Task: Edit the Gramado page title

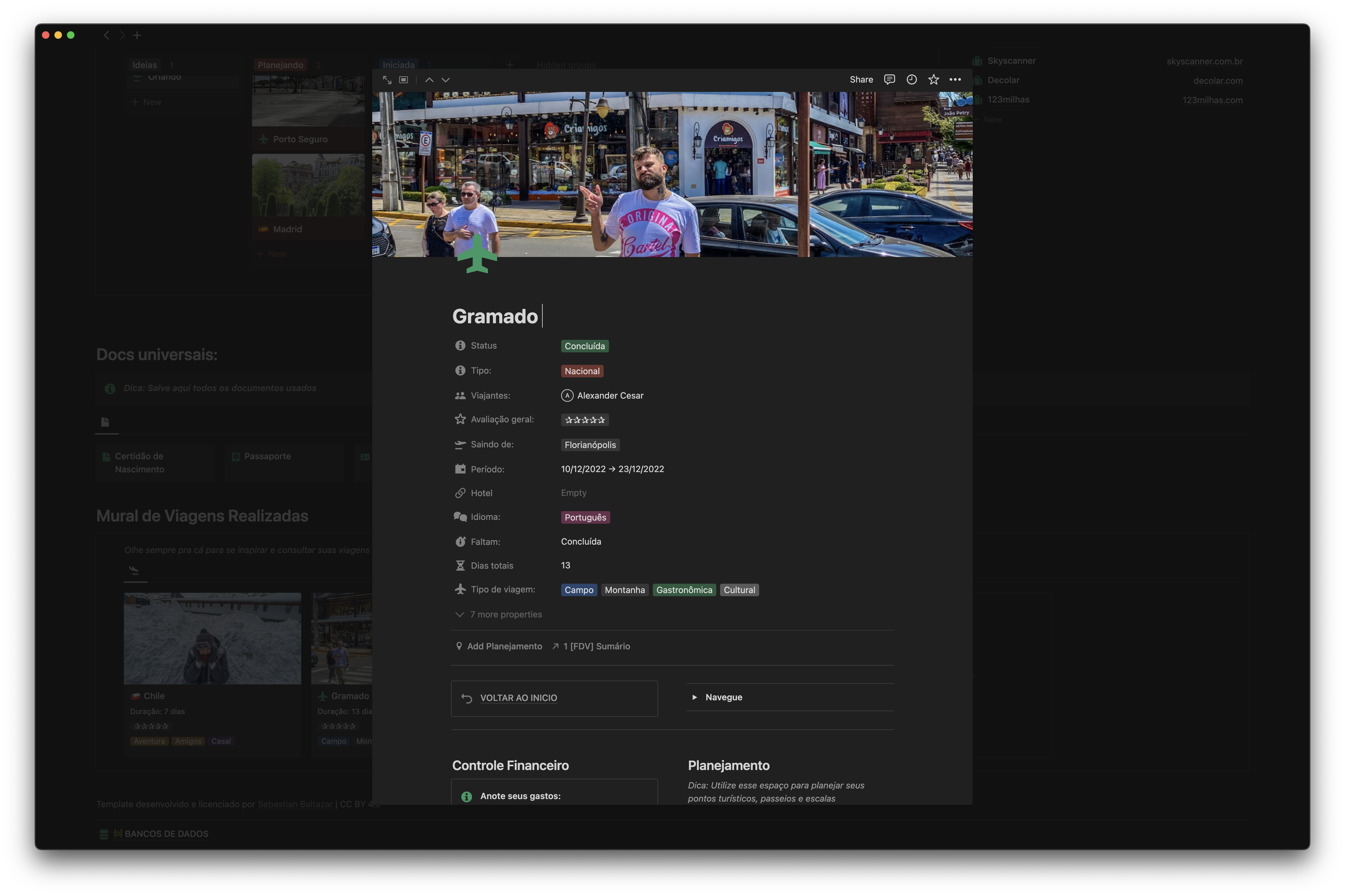Action: (495, 316)
